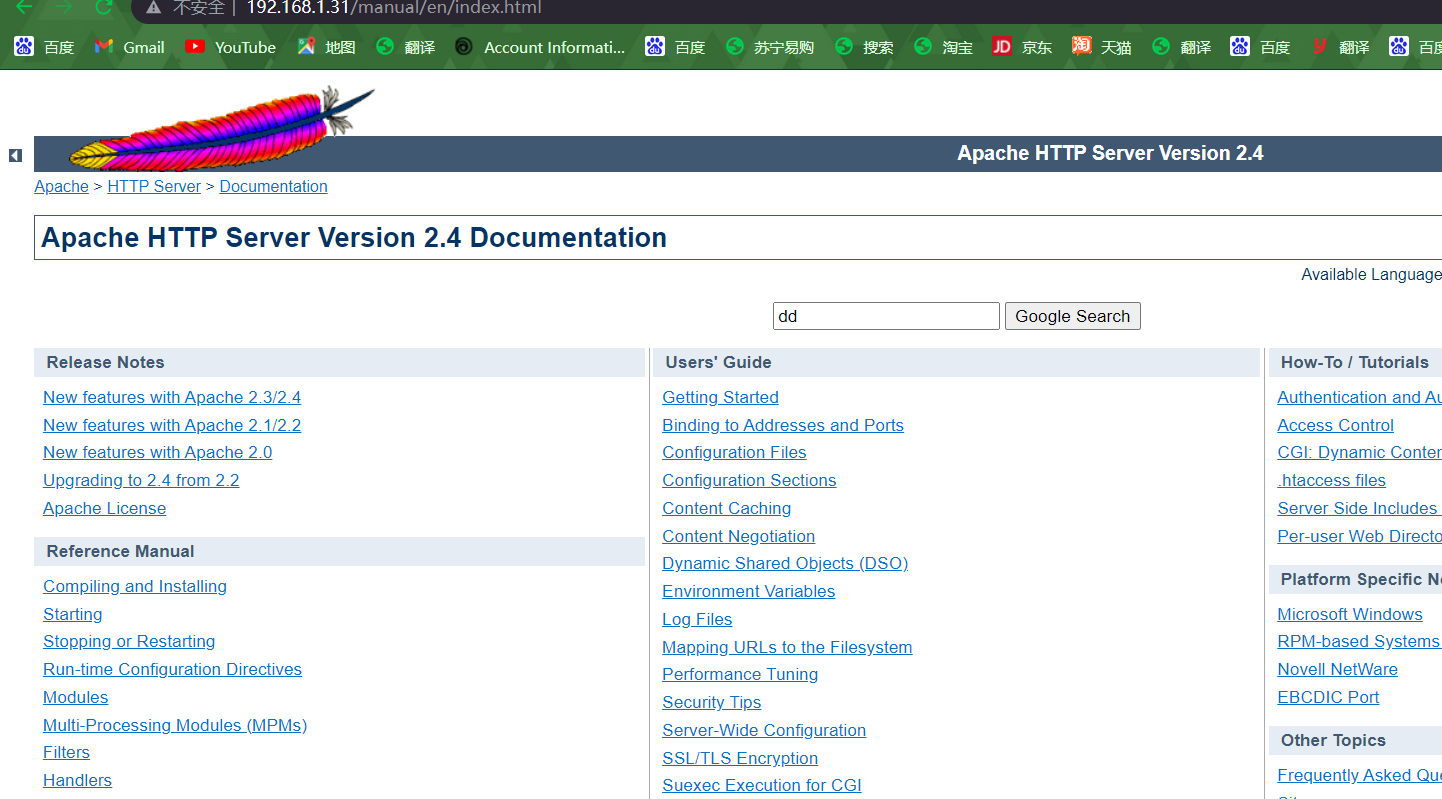
Task: Open the Security Tips link
Action: pos(711,702)
